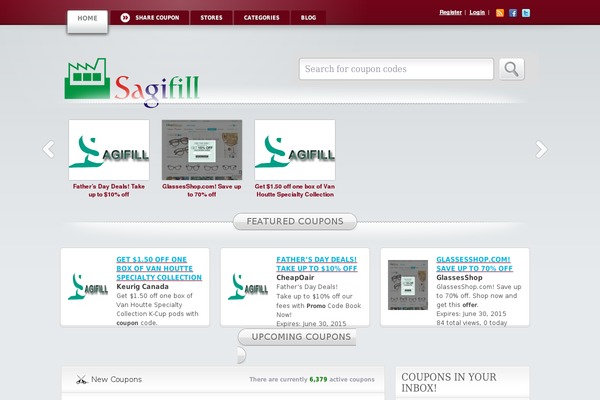
Task: Focus the Search for coupon codes field
Action: click(396, 69)
